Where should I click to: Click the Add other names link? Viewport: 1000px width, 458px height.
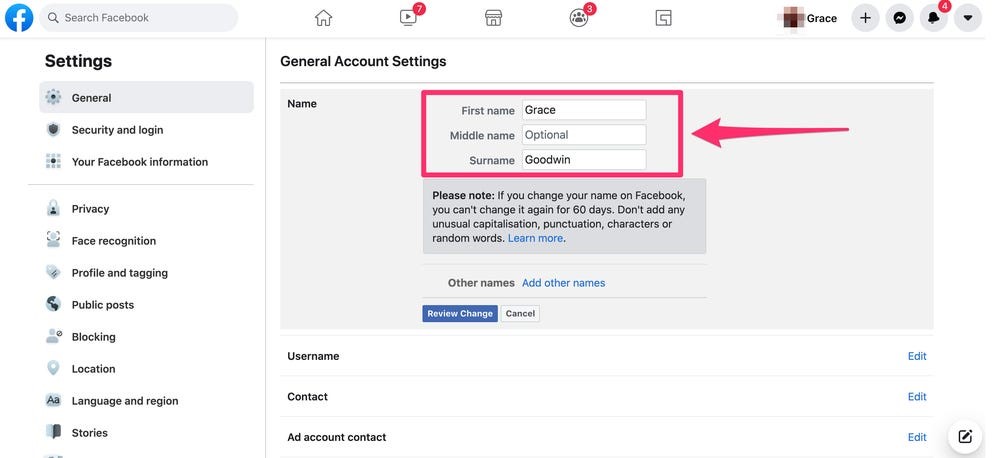[x=564, y=283]
